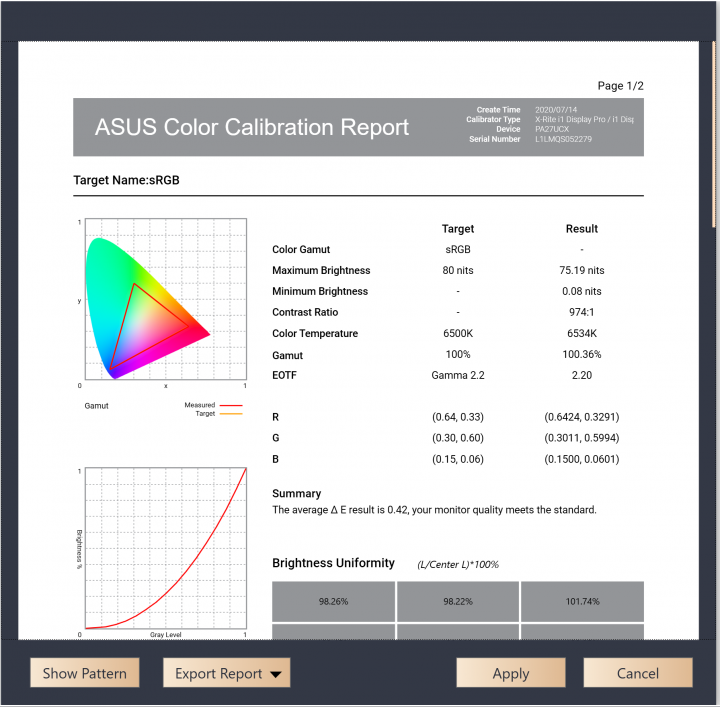720x707 pixels.
Task: Select gamut result '100.36%'
Action: tap(582, 354)
